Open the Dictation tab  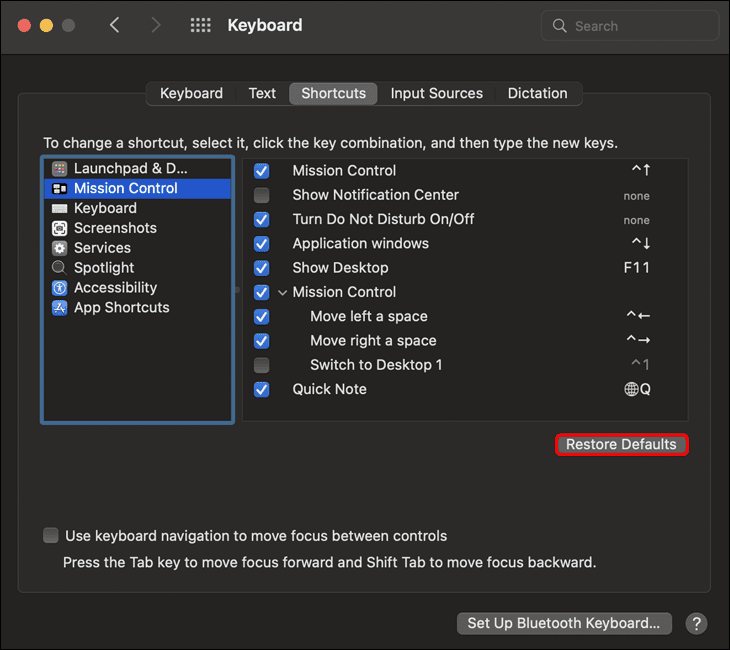coord(537,93)
